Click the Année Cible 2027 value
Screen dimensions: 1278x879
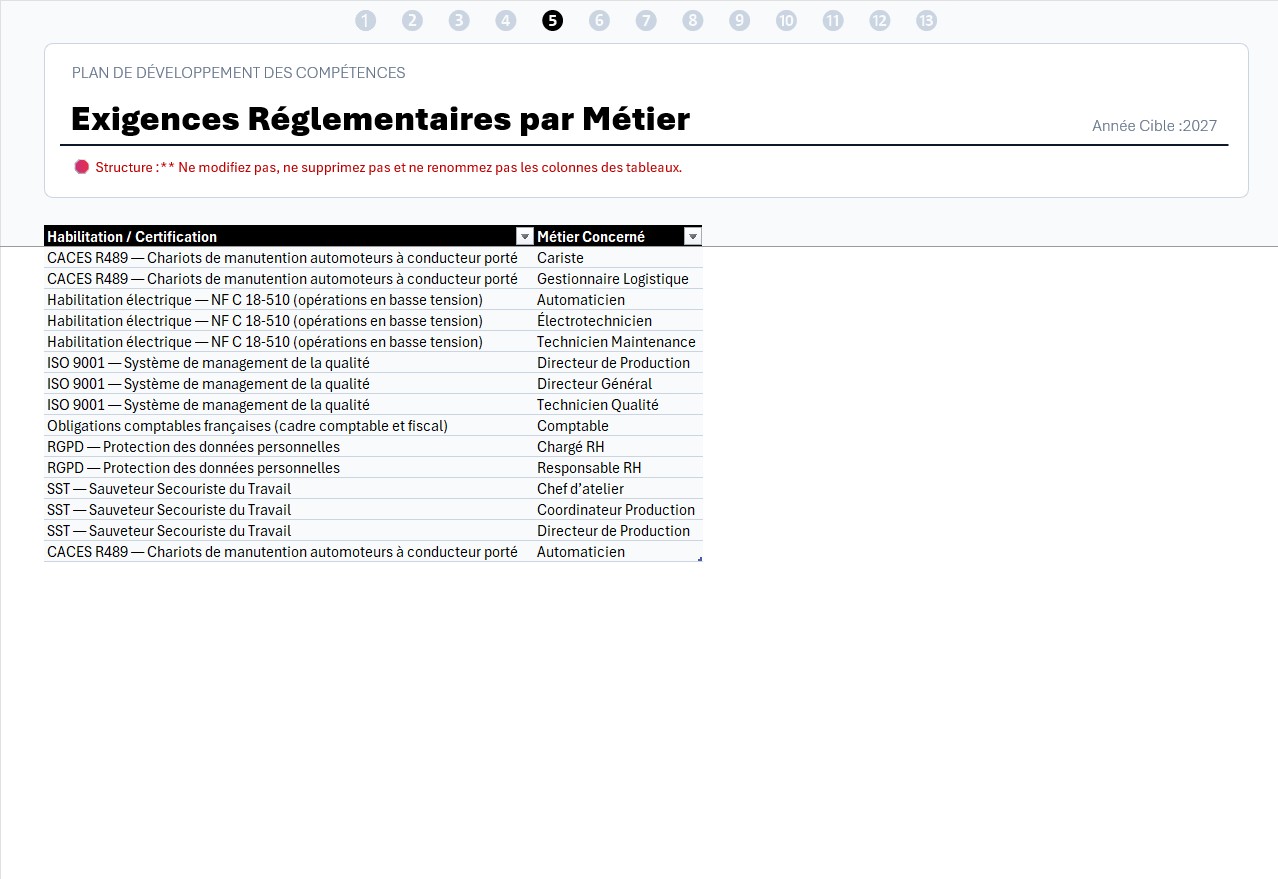pyautogui.click(x=1154, y=126)
